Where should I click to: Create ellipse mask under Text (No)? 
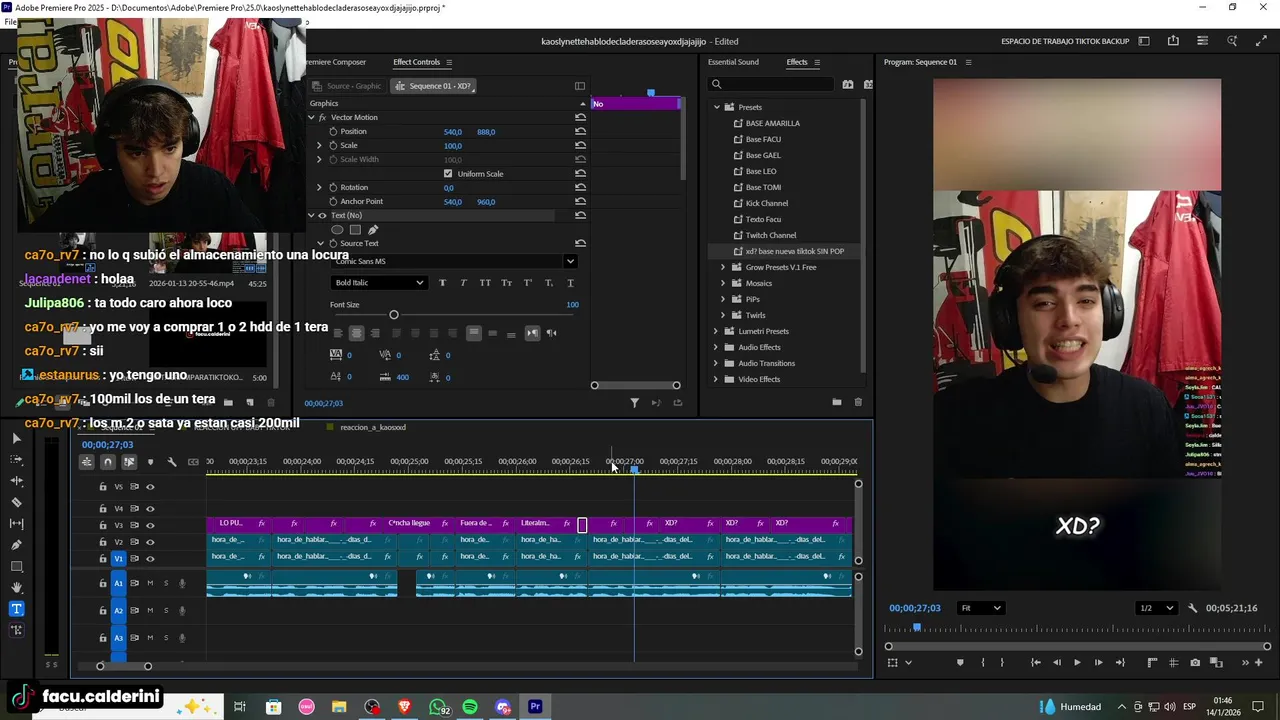[x=337, y=230]
